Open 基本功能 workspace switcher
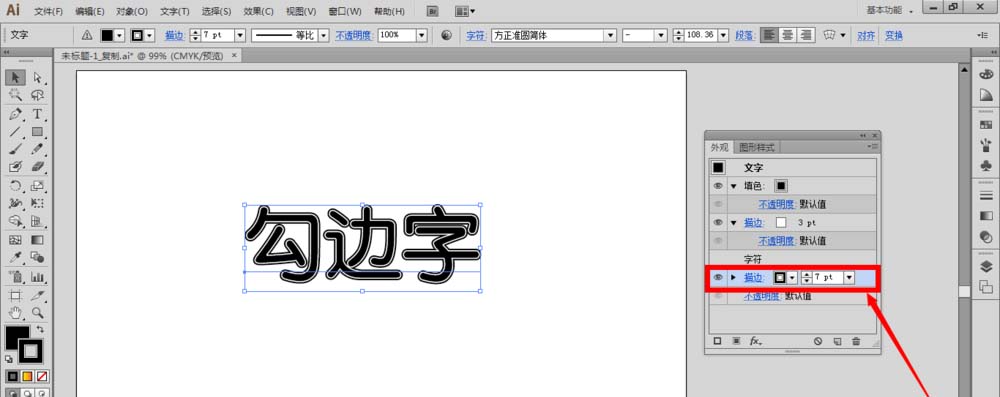 (x=889, y=10)
